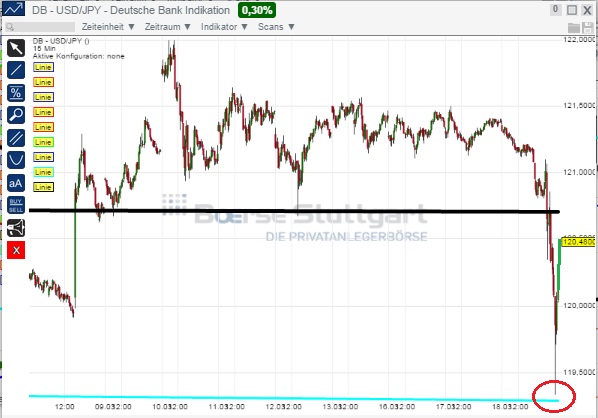
Task: Select the aA text annotation tool
Action: (x=16, y=183)
